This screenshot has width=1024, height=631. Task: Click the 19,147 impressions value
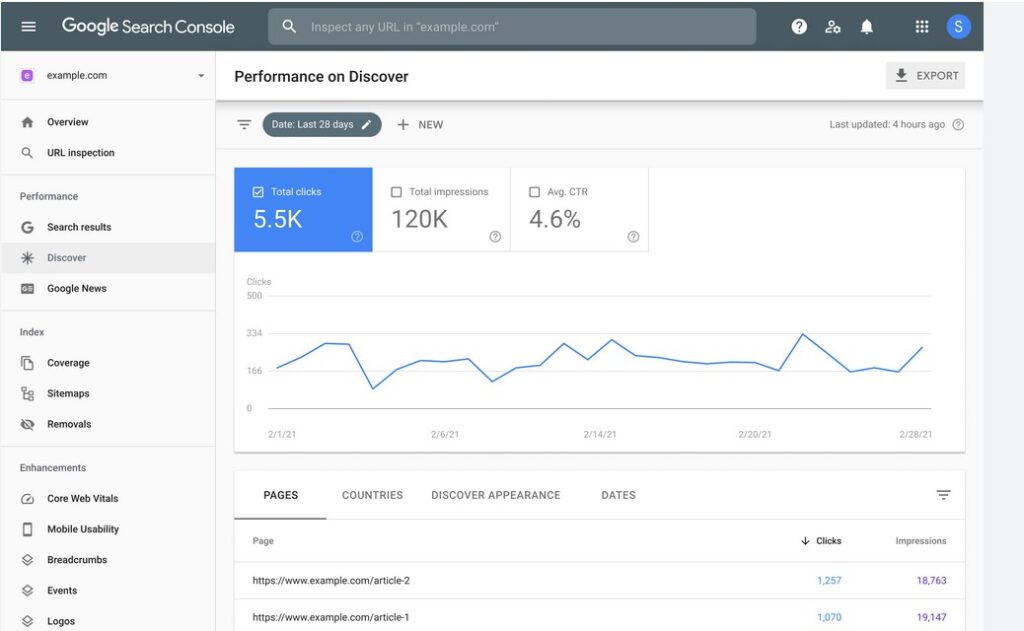coord(931,617)
